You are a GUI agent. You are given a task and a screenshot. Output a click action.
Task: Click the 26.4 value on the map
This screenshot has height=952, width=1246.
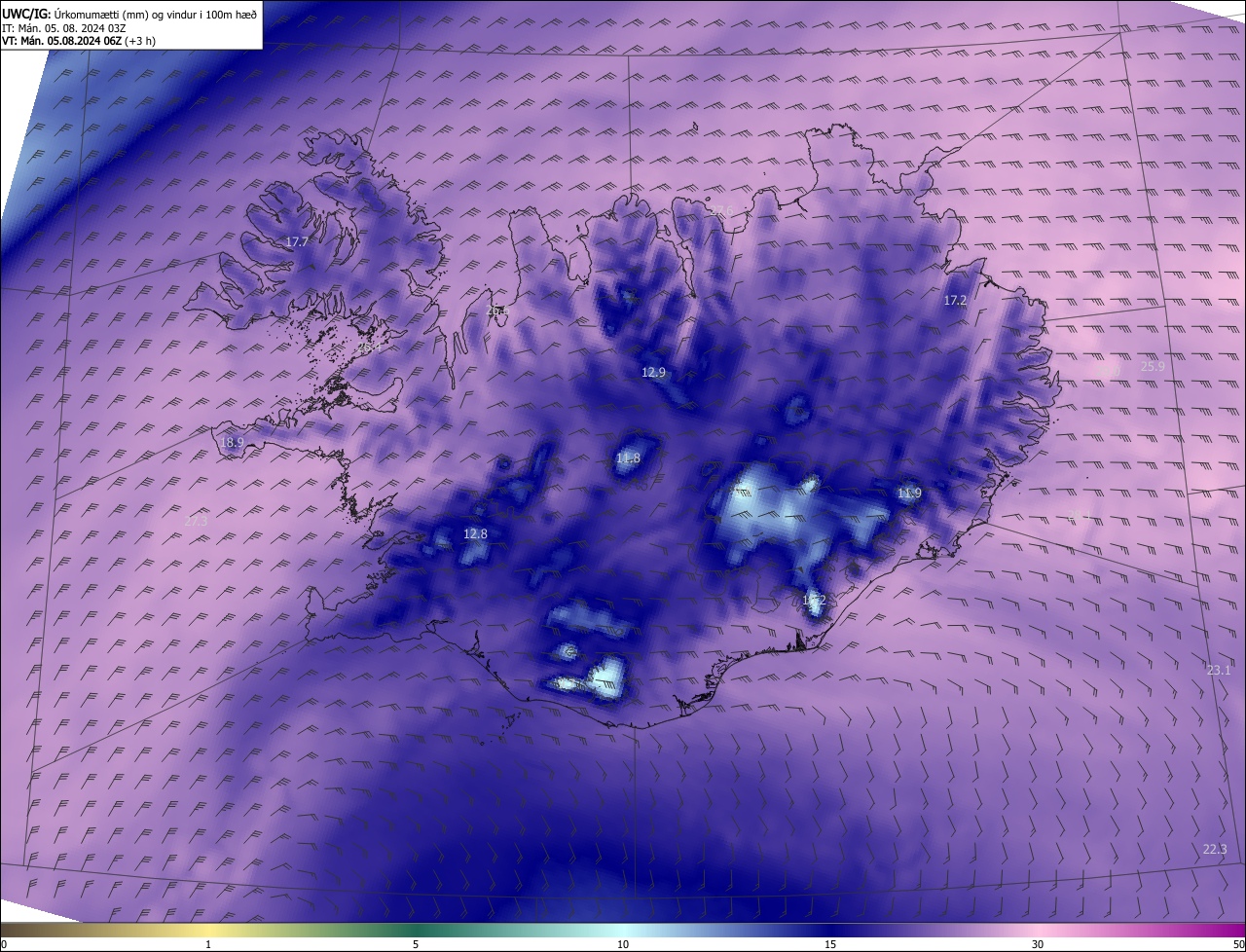[x=370, y=347]
